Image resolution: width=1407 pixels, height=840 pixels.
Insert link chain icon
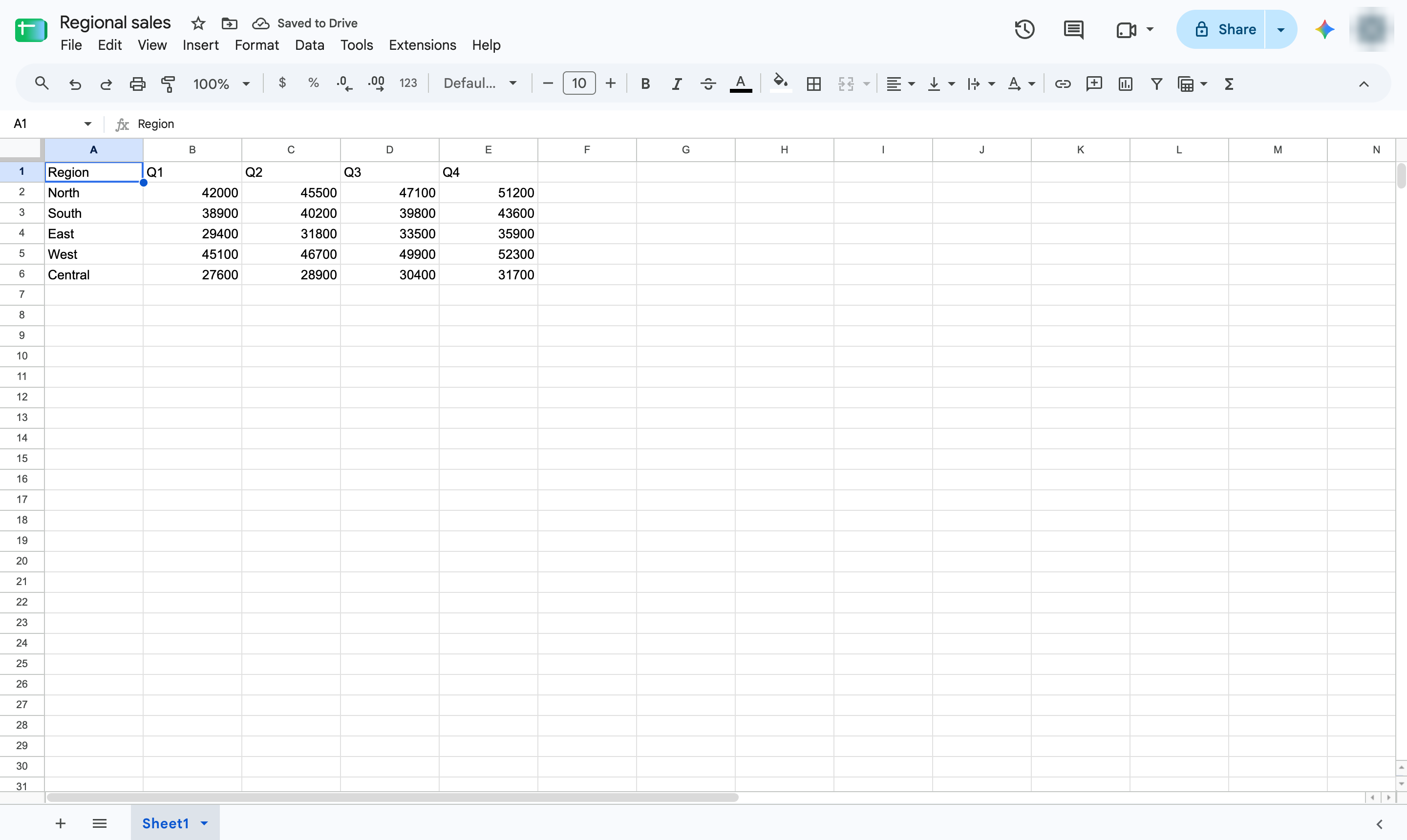click(1063, 84)
